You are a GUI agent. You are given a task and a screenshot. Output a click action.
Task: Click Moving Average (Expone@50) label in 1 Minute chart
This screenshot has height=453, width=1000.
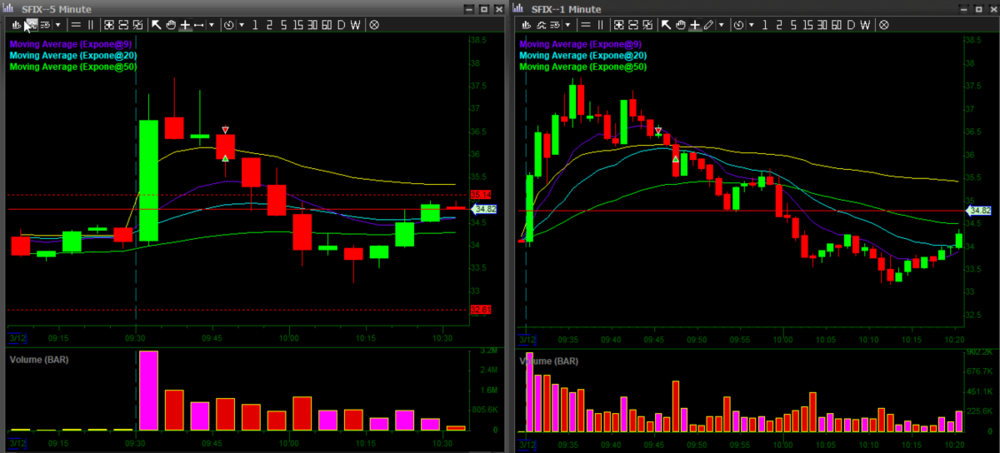(x=583, y=66)
